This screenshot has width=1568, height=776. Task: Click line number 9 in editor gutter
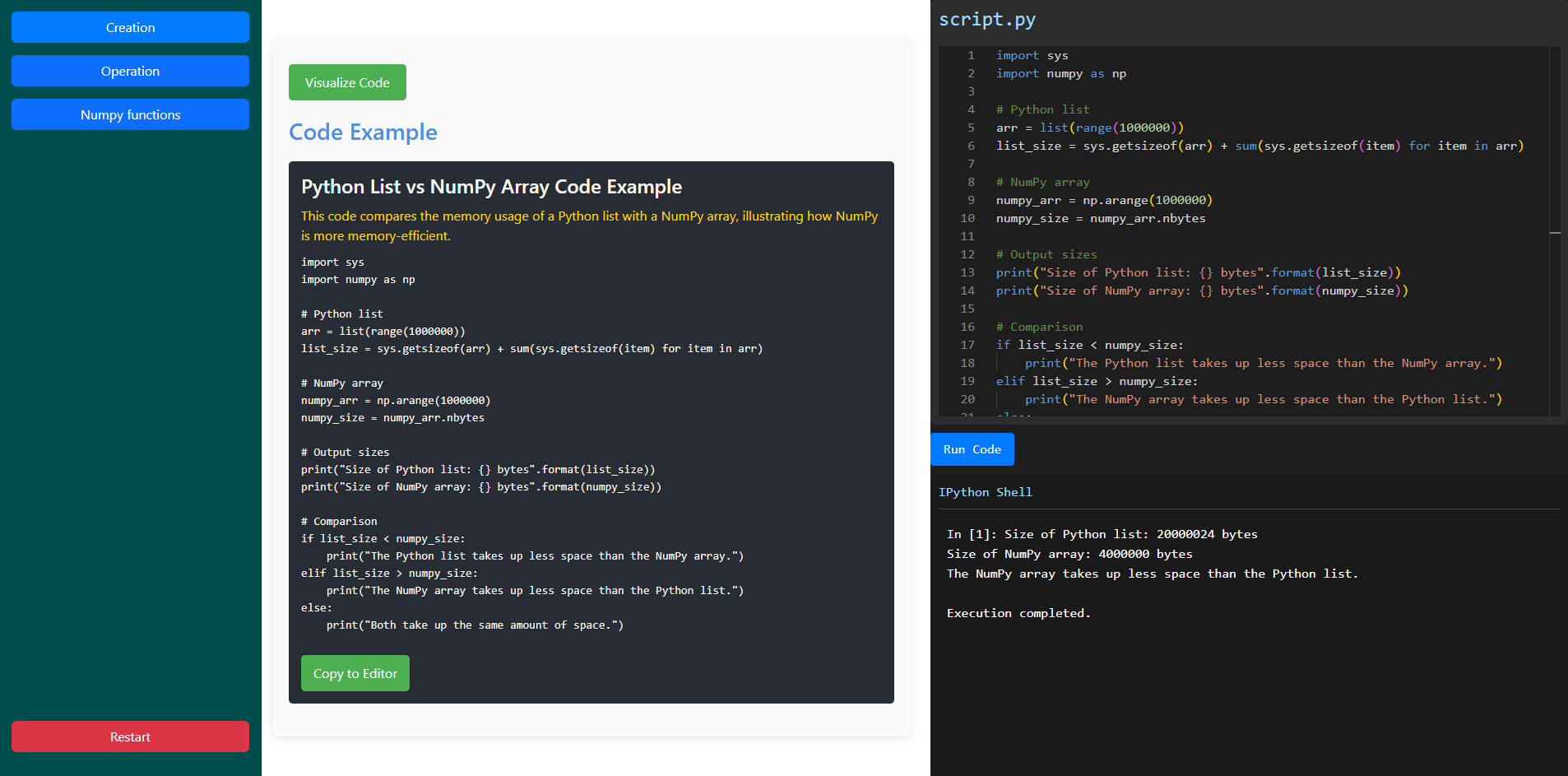pos(971,200)
